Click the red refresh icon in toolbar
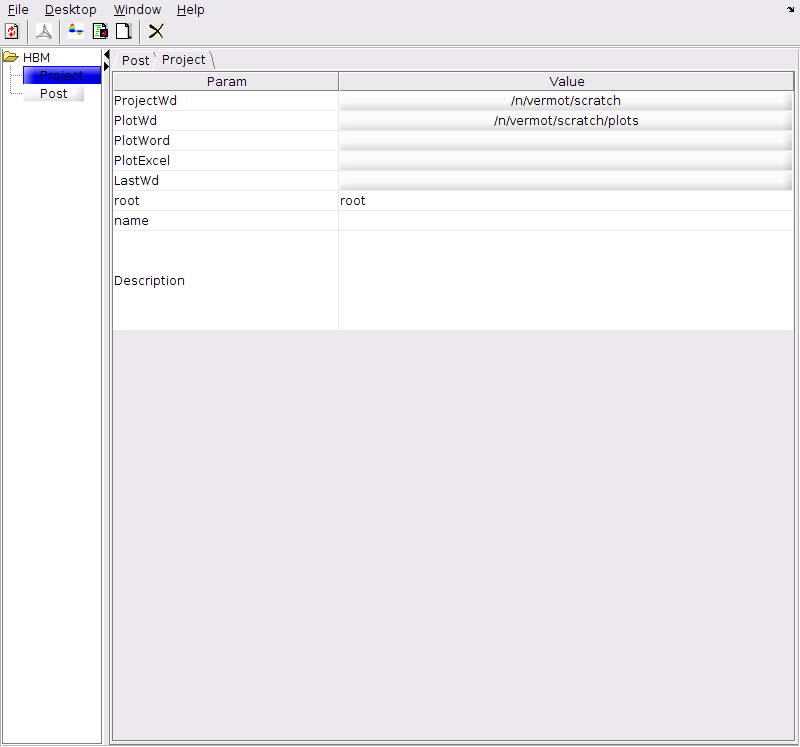This screenshot has height=747, width=800. coord(12,31)
